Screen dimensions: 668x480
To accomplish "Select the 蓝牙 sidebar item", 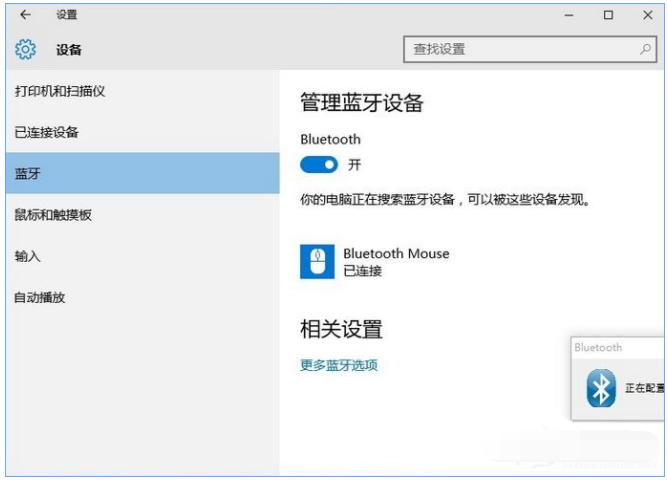I will click(28, 174).
